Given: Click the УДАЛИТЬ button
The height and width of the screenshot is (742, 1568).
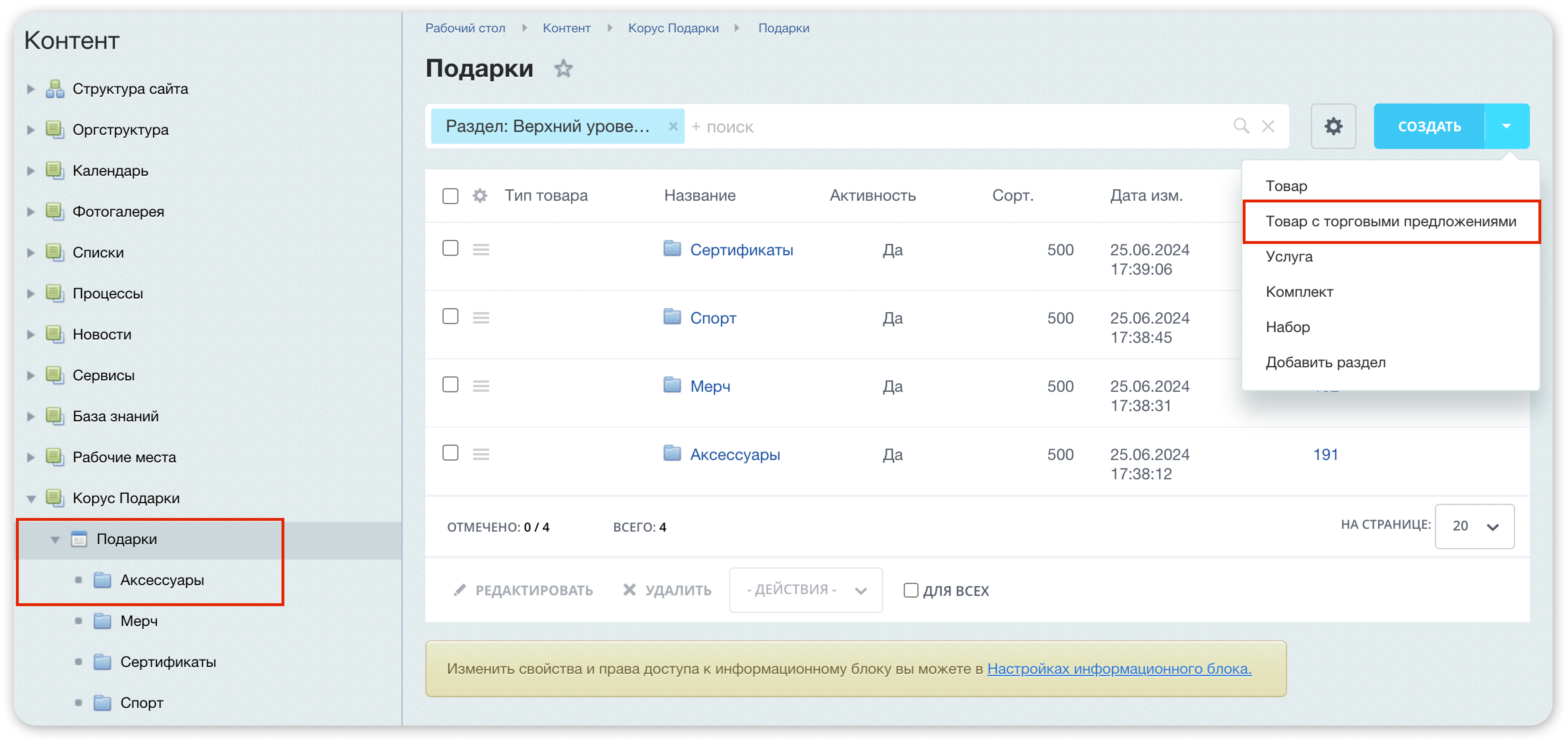Looking at the screenshot, I should coord(667,590).
